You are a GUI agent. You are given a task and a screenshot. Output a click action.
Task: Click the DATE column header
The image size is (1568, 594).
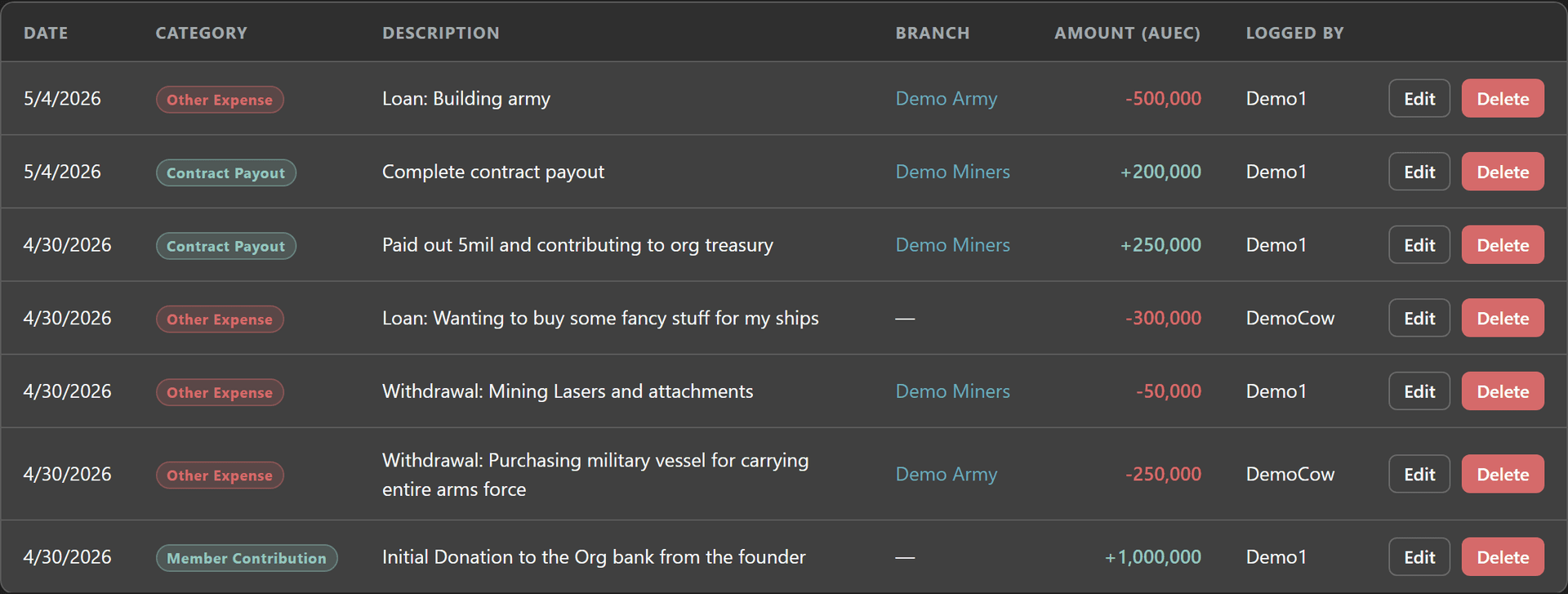pos(46,33)
